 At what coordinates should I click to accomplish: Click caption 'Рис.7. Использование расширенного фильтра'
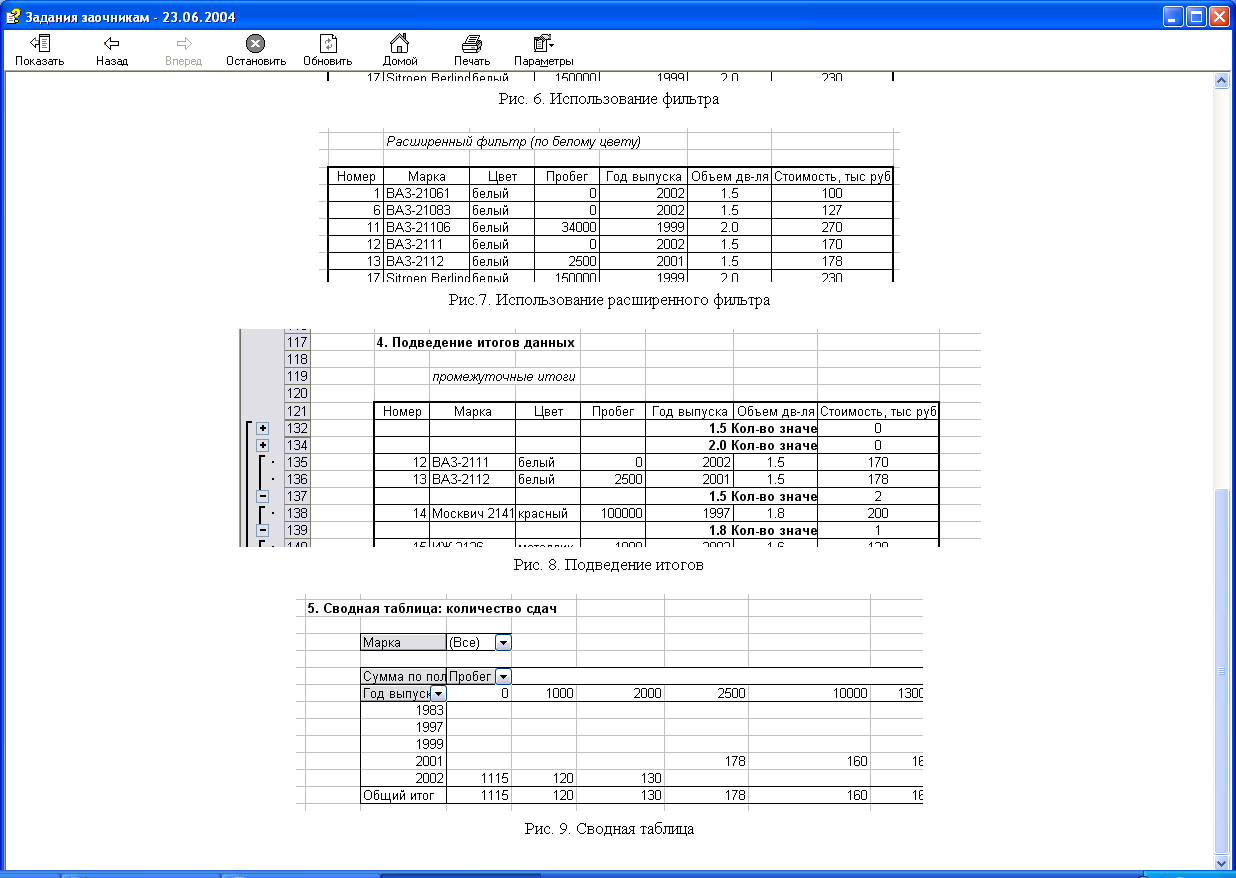610,299
